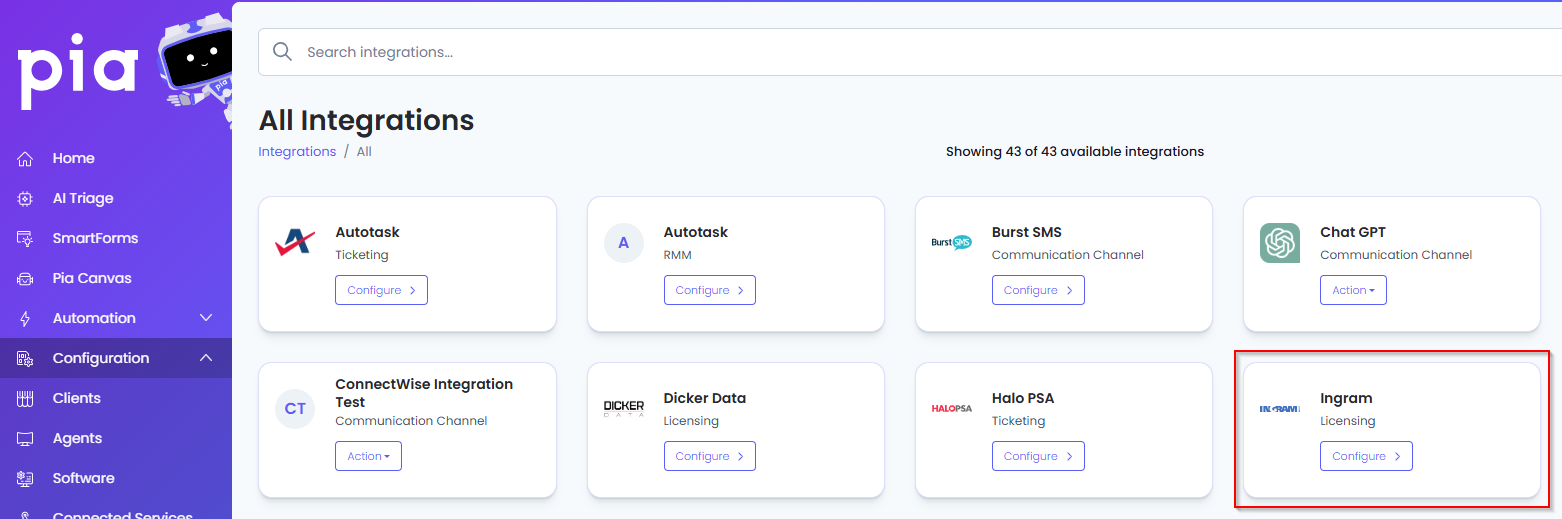Click the Halo PSA logo
Viewport: 1562px width, 519px height.
tap(951, 408)
